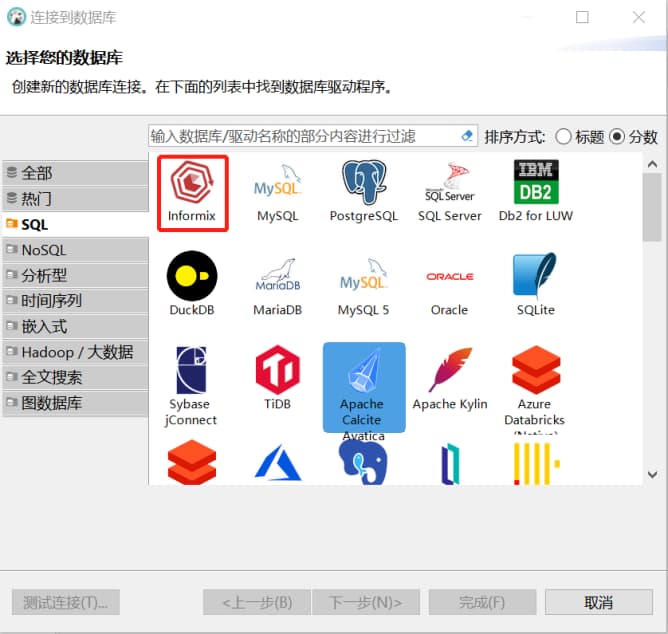Select the DuckDB driver
Viewport: 668px width, 634px height.
point(192,284)
